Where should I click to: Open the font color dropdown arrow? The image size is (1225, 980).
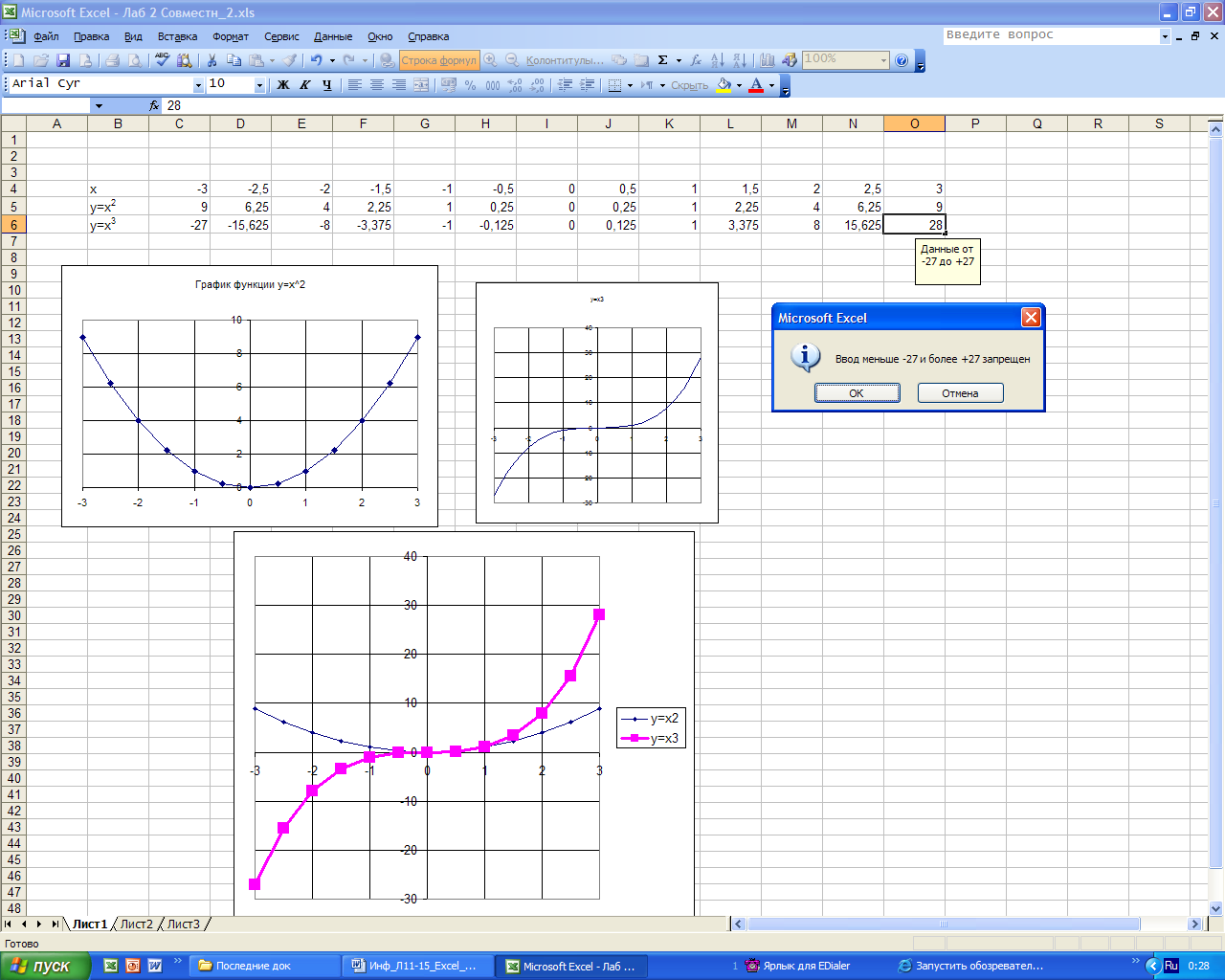pyautogui.click(x=771, y=85)
